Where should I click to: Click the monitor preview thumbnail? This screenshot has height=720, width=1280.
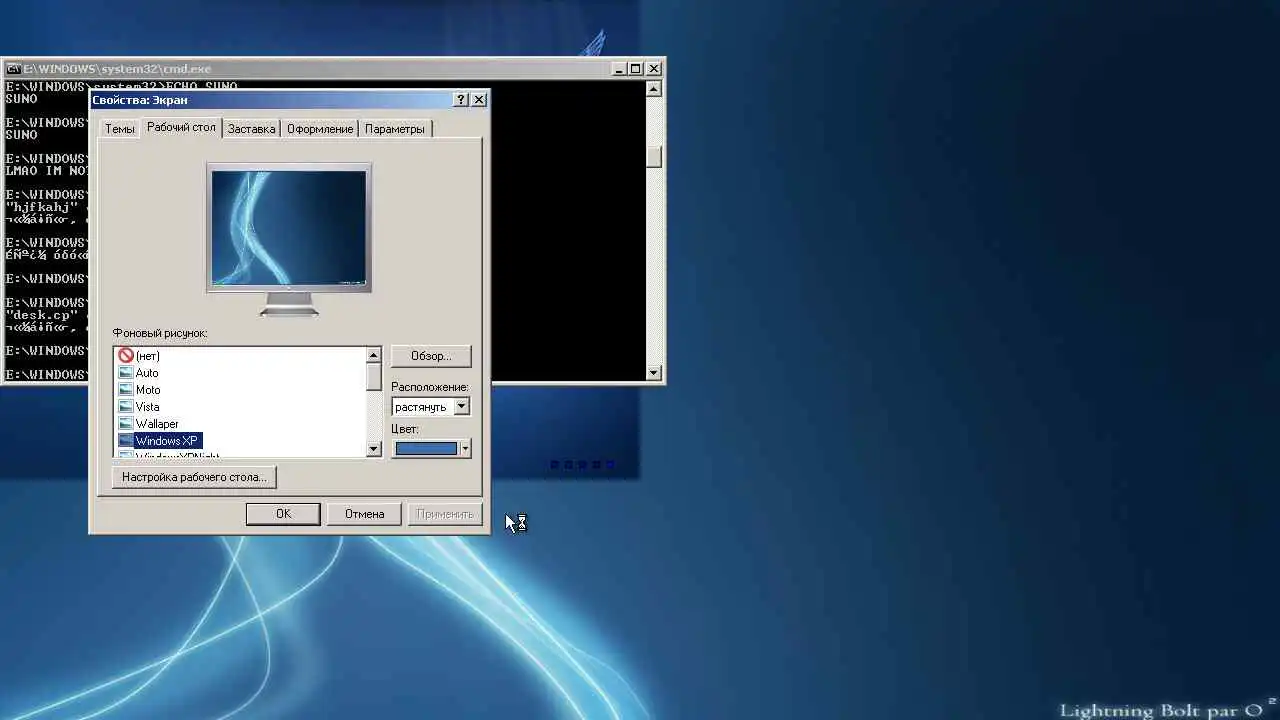tap(289, 228)
